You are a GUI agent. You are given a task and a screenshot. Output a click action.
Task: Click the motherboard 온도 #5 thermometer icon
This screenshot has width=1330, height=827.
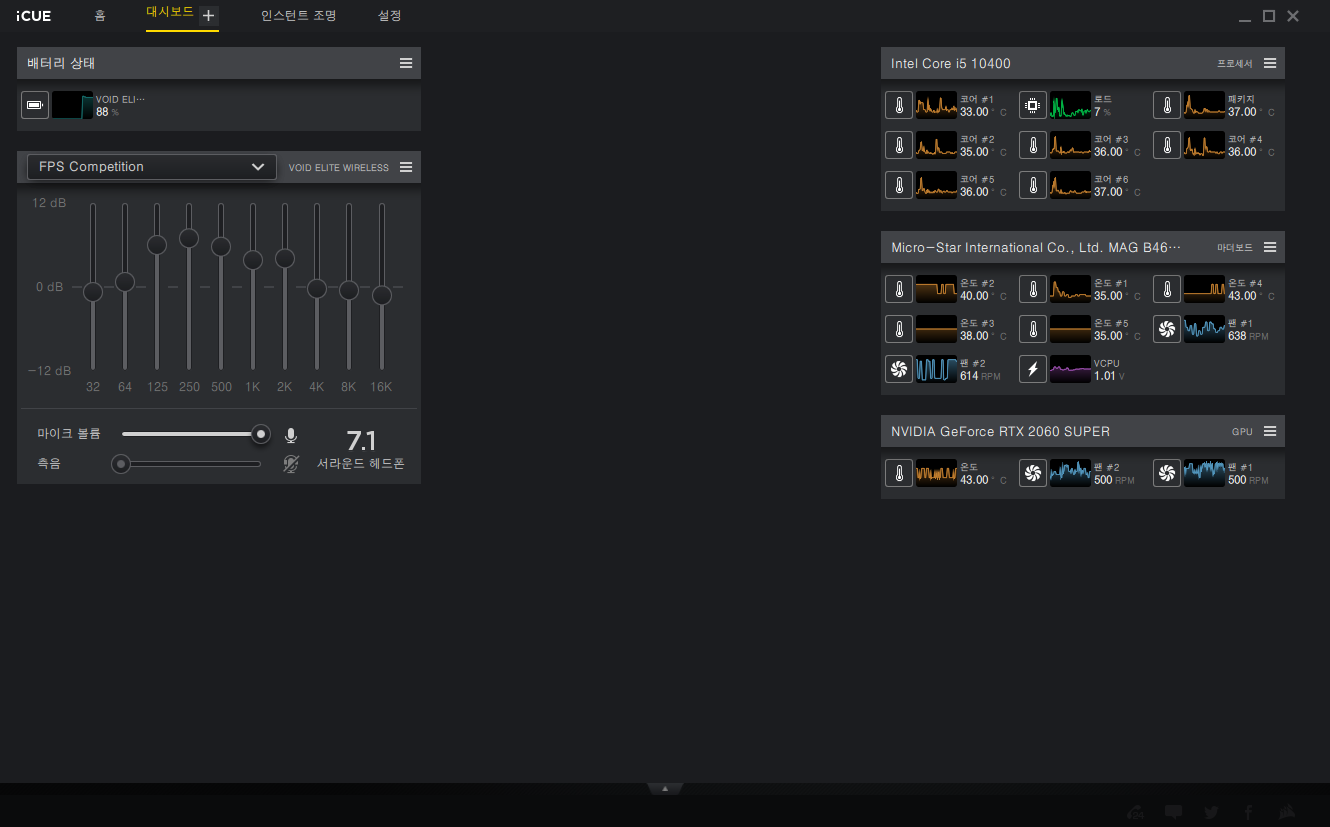tap(1033, 329)
